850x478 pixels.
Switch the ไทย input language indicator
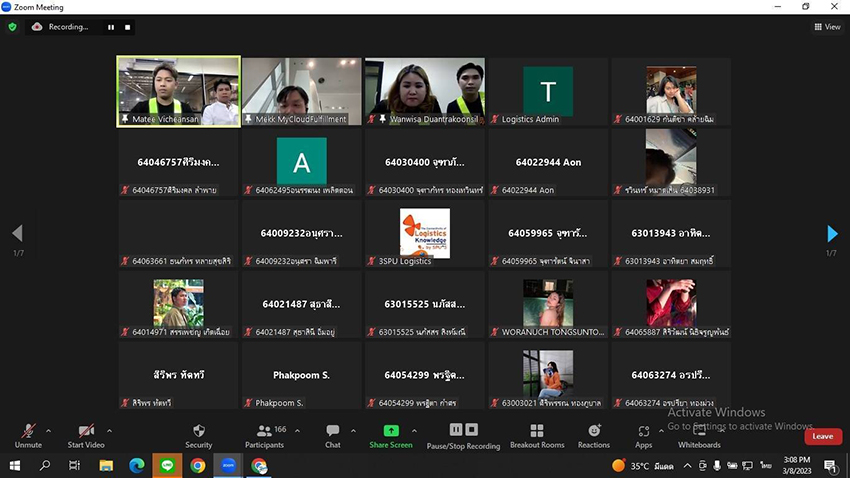[x=765, y=466]
